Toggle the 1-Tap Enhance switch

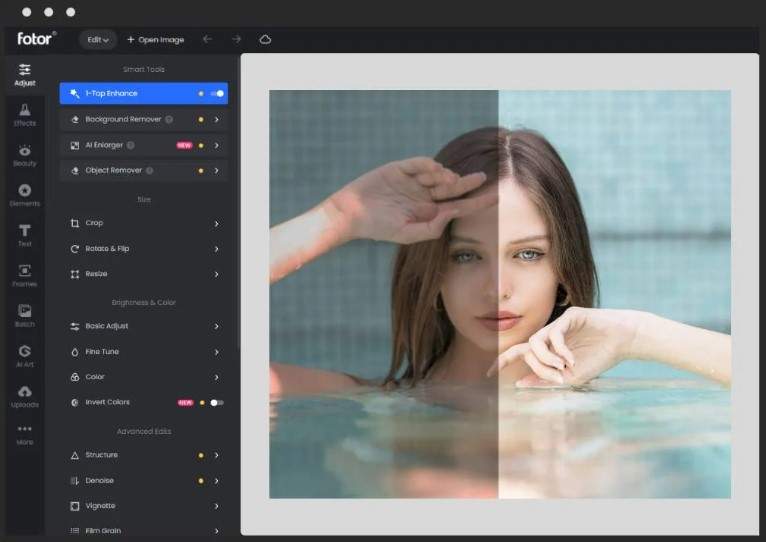pos(217,94)
